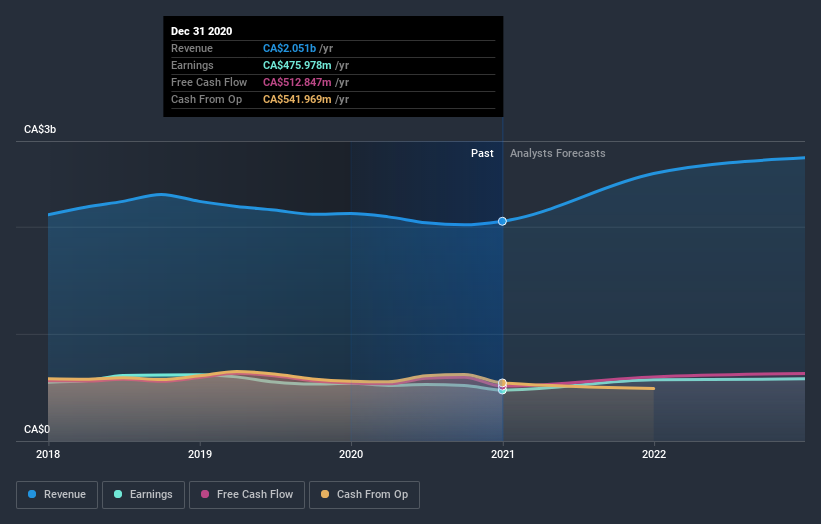The image size is (821, 524).
Task: Click the pink Free Cash Flow legend dot
Action: 205,494
